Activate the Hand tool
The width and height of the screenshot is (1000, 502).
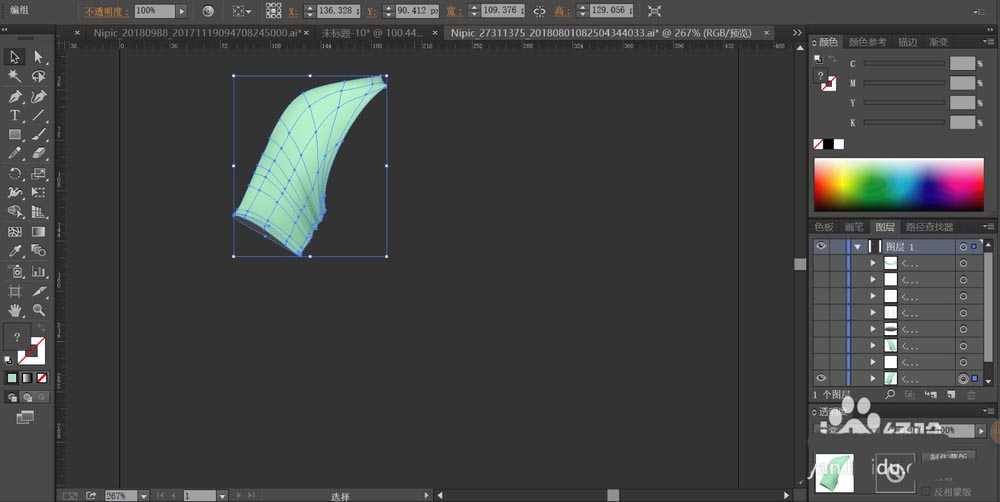point(15,310)
